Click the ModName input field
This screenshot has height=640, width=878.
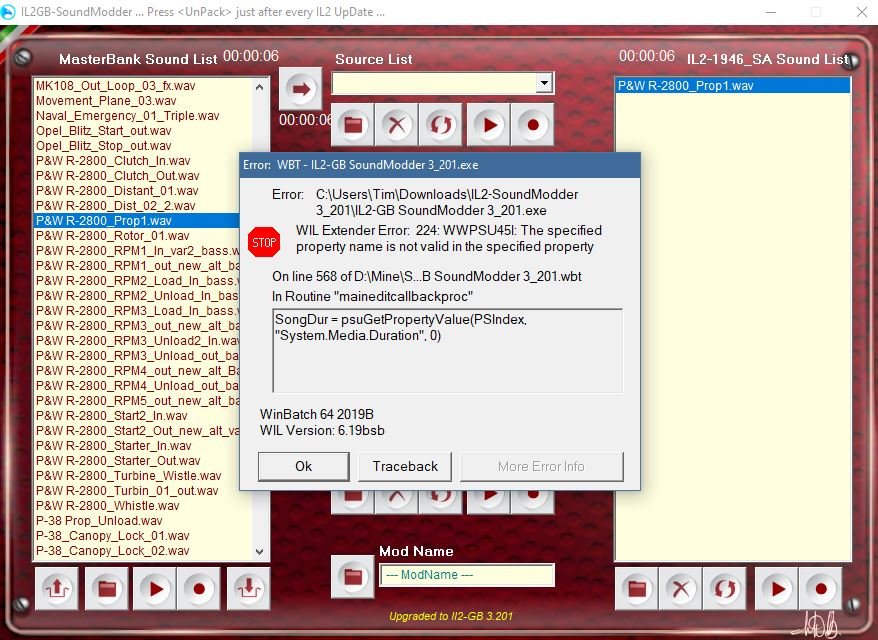pos(467,575)
